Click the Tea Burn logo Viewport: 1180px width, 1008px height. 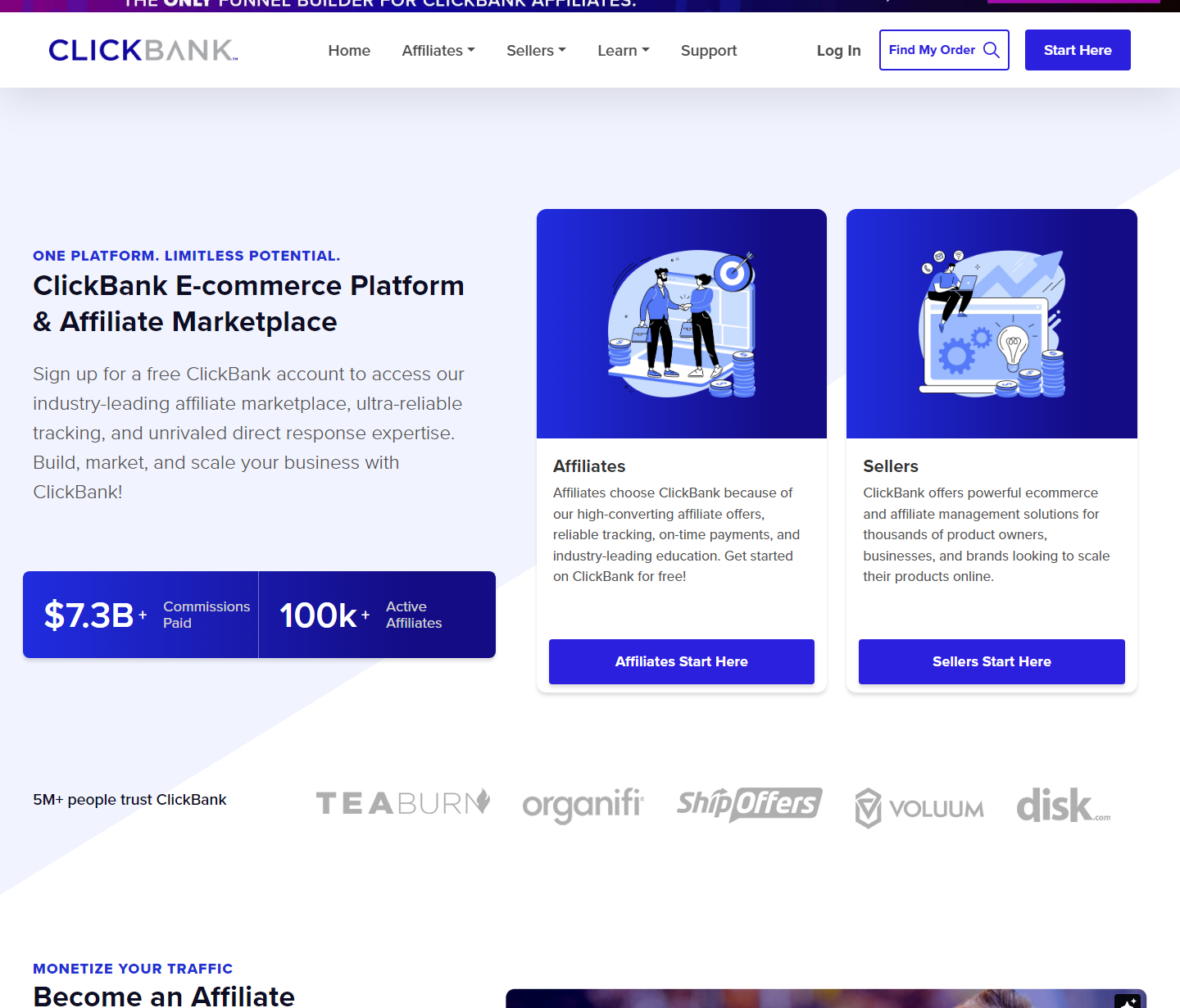point(403,803)
